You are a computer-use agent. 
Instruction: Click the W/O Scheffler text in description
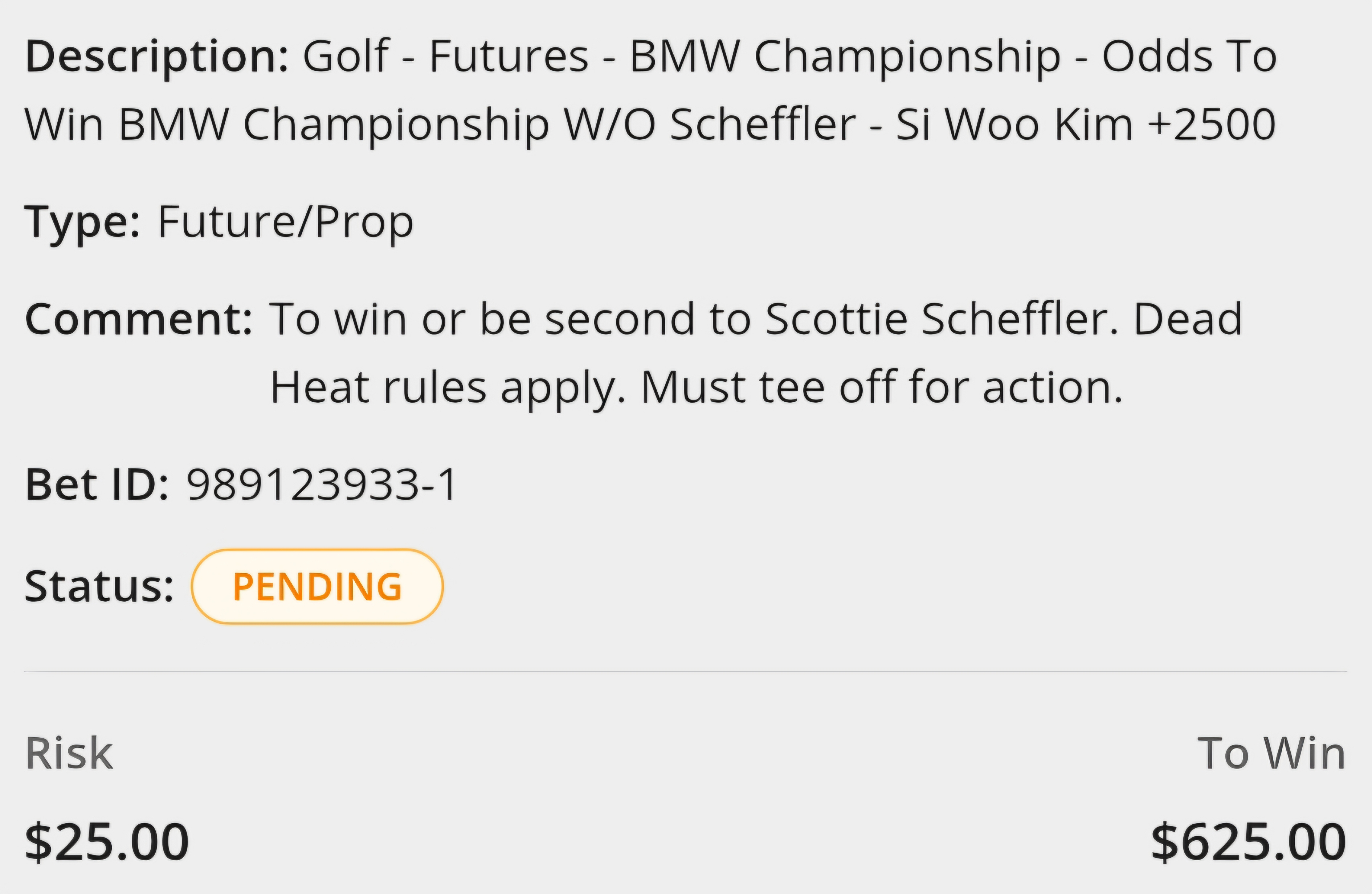click(710, 124)
